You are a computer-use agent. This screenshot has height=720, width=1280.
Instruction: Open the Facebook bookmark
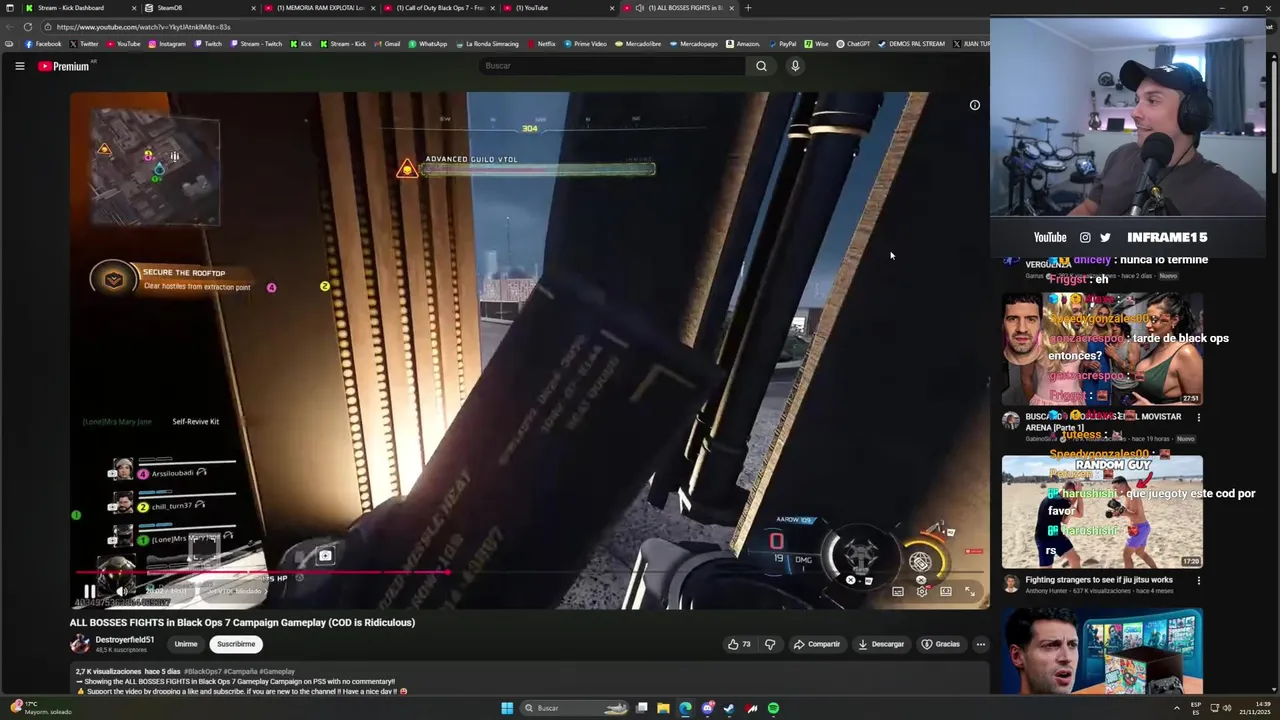[x=43, y=44]
